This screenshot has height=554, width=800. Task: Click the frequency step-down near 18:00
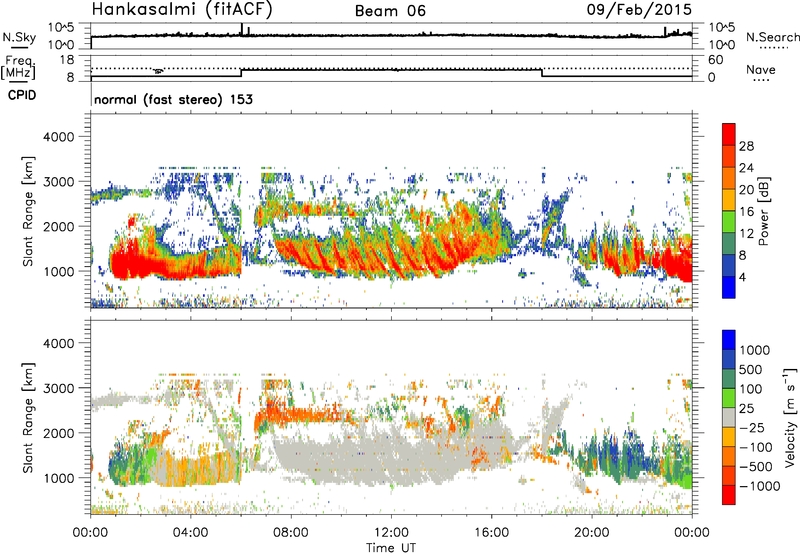(542, 73)
